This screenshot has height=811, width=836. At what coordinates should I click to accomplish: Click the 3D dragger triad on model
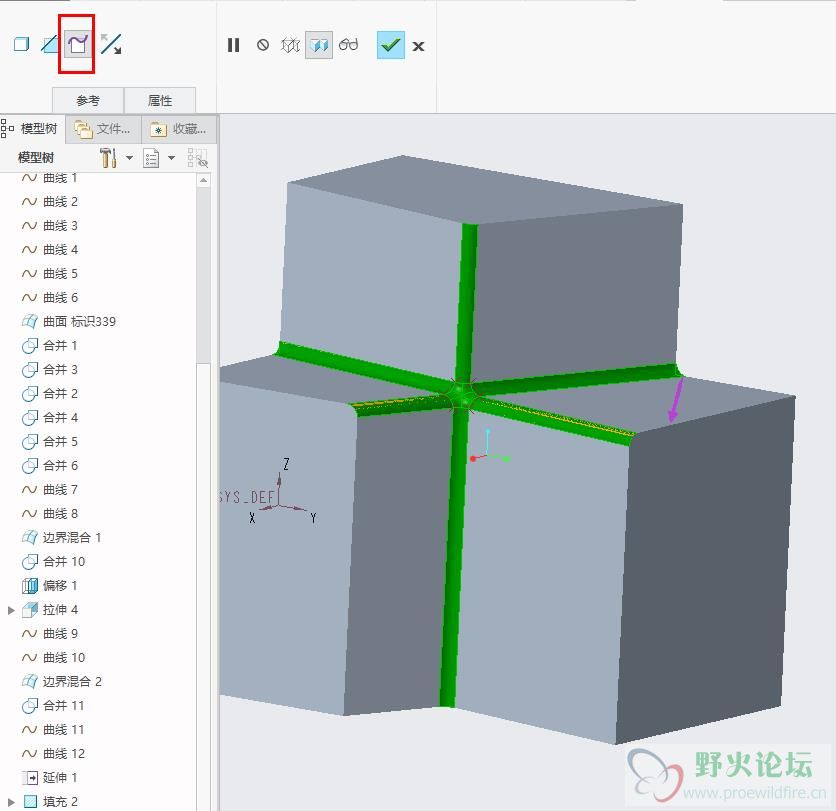tap(489, 447)
